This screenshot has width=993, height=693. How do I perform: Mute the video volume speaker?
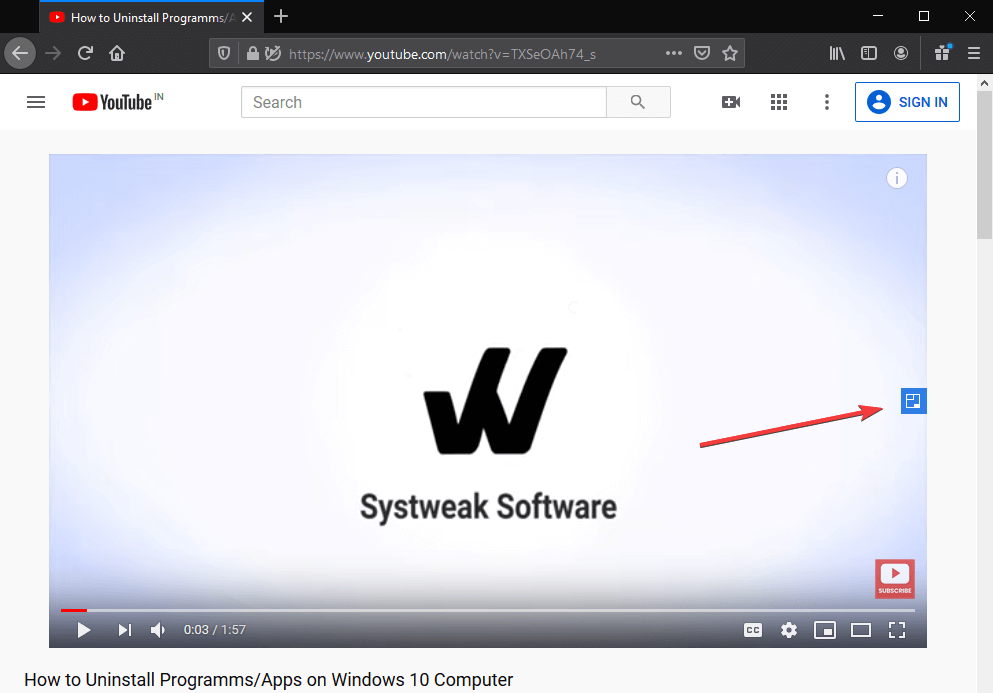click(x=158, y=630)
